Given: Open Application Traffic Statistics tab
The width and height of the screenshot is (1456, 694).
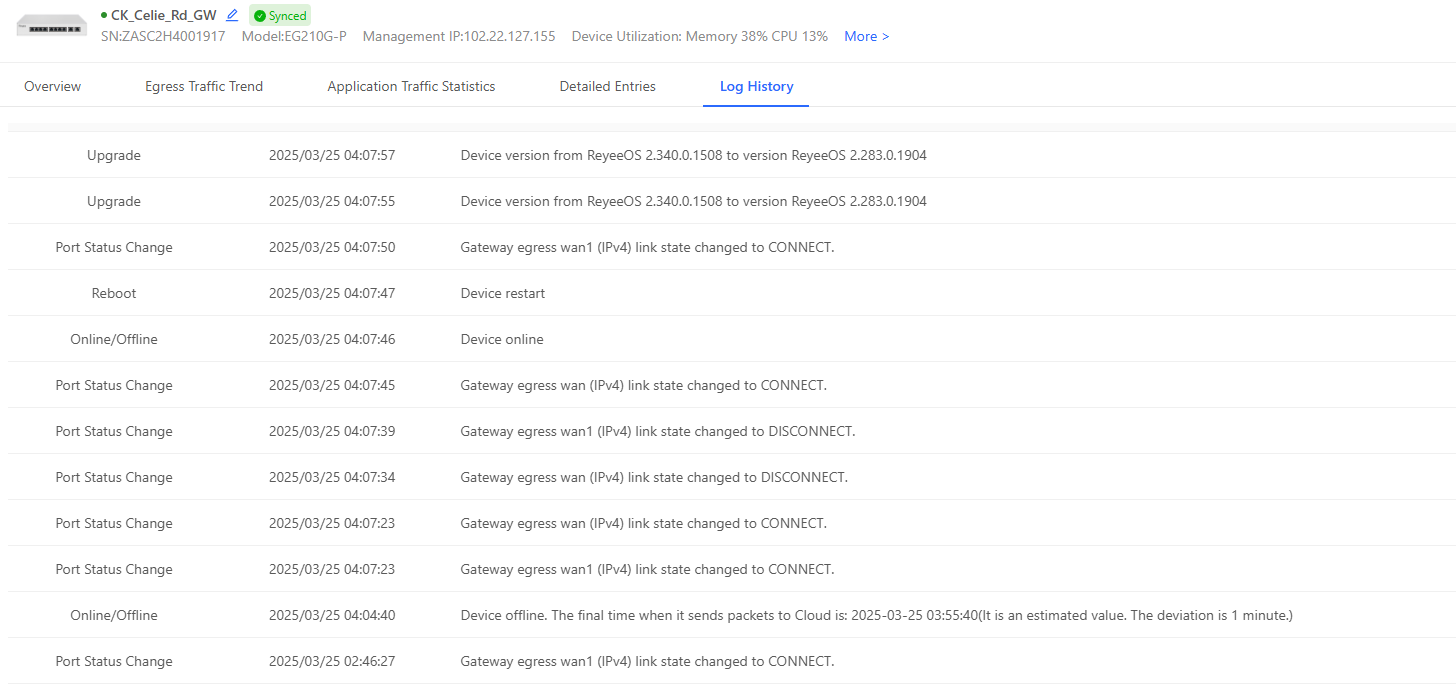Looking at the screenshot, I should point(411,86).
